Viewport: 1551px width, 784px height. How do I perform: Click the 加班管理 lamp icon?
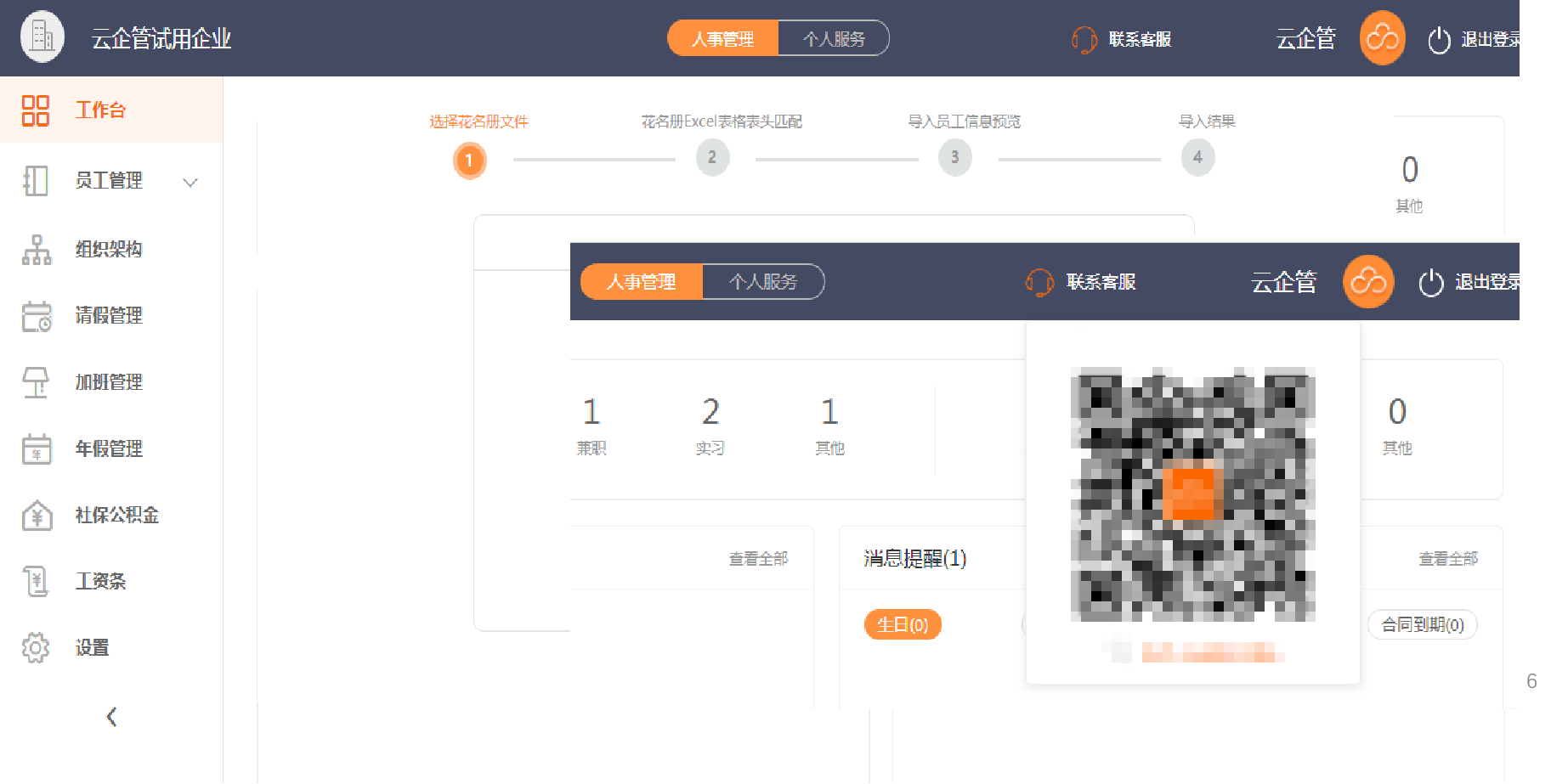(36, 382)
